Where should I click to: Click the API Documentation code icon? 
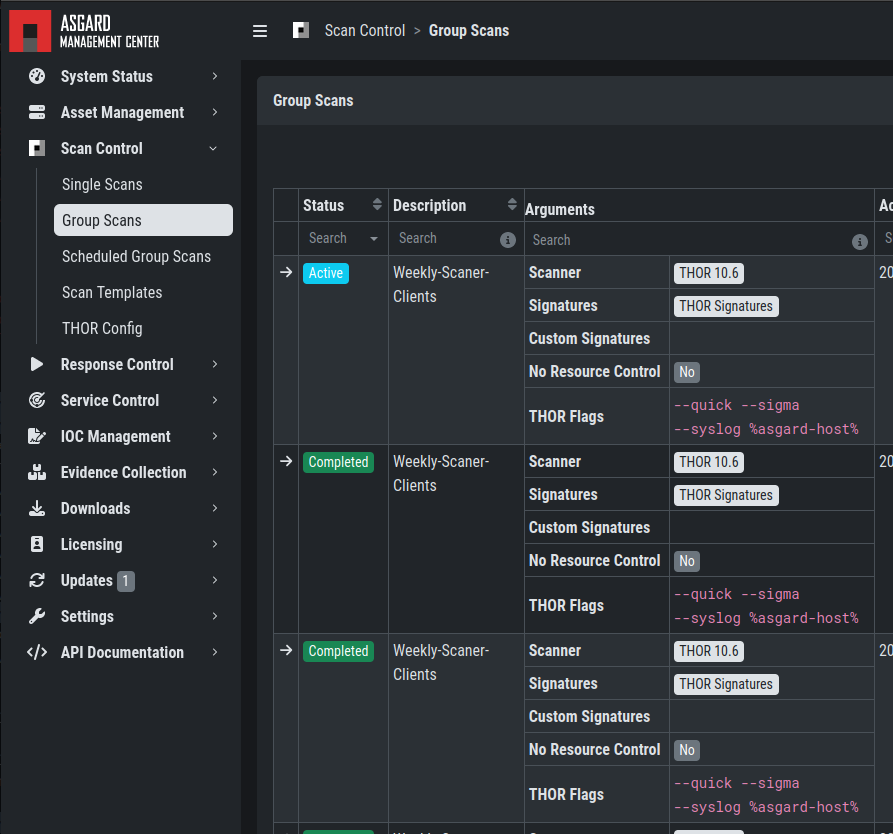coord(37,652)
